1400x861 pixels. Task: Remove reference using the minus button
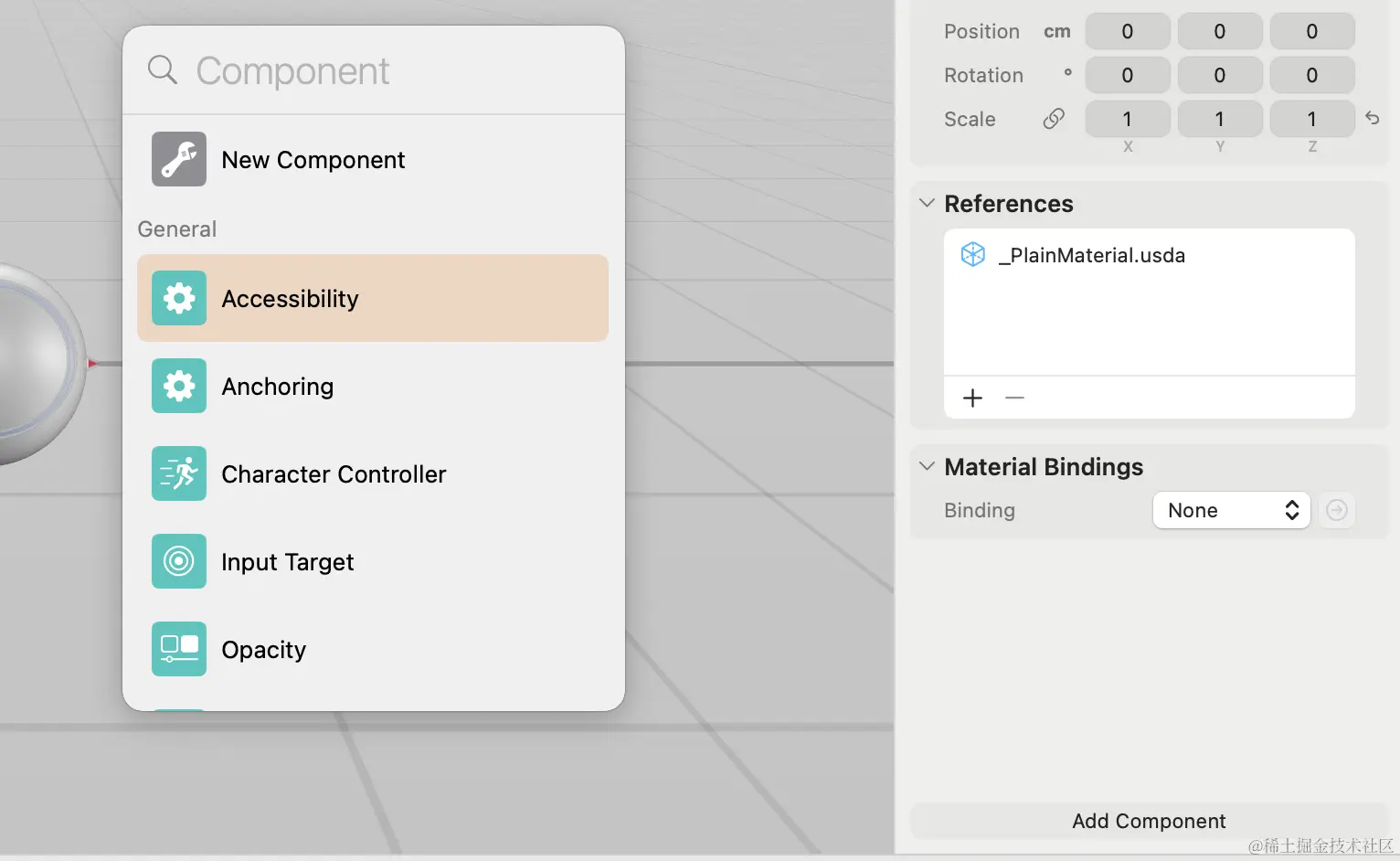[x=1014, y=398]
